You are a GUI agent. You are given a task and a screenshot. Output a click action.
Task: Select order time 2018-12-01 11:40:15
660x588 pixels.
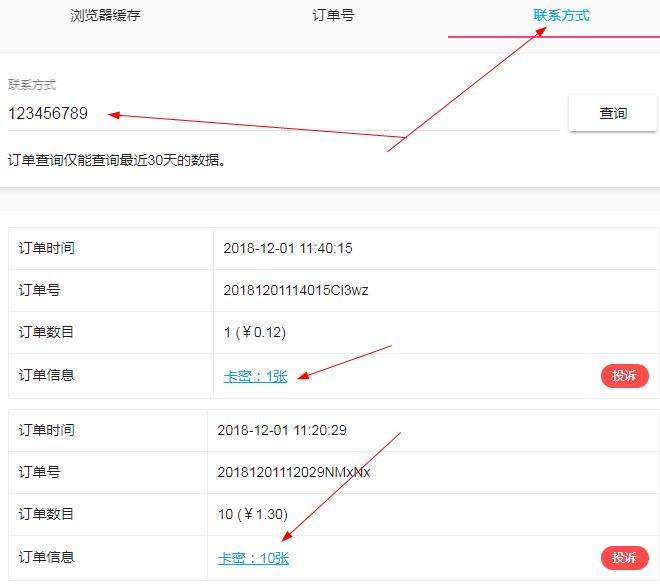point(287,248)
